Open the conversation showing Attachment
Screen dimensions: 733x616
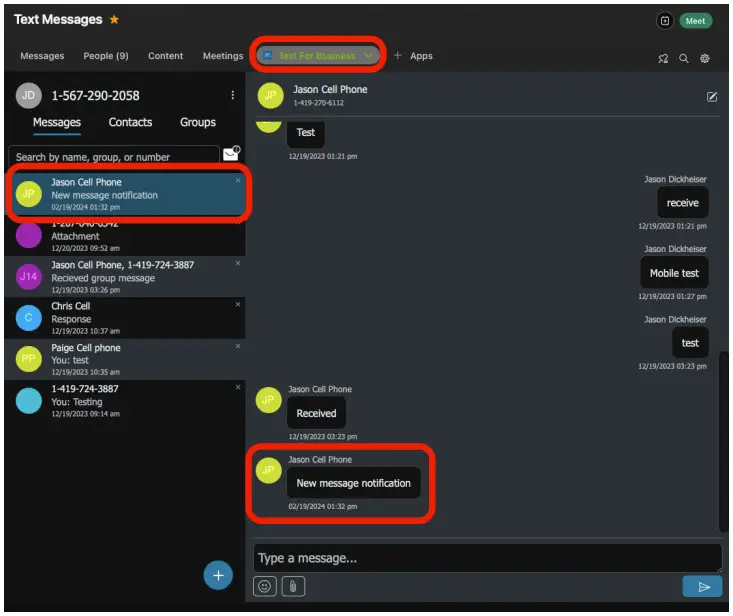125,237
